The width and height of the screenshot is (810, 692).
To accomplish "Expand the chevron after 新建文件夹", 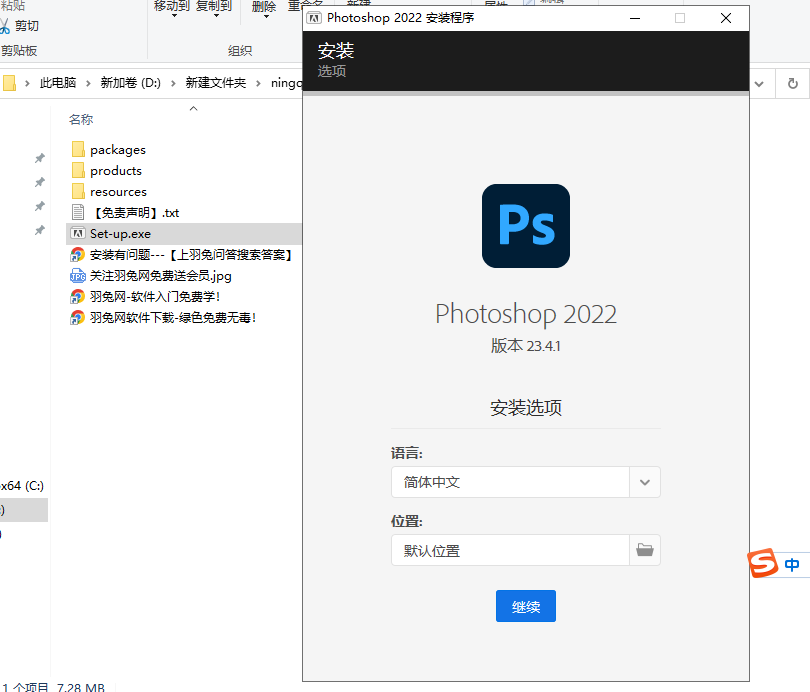I will pos(258,83).
